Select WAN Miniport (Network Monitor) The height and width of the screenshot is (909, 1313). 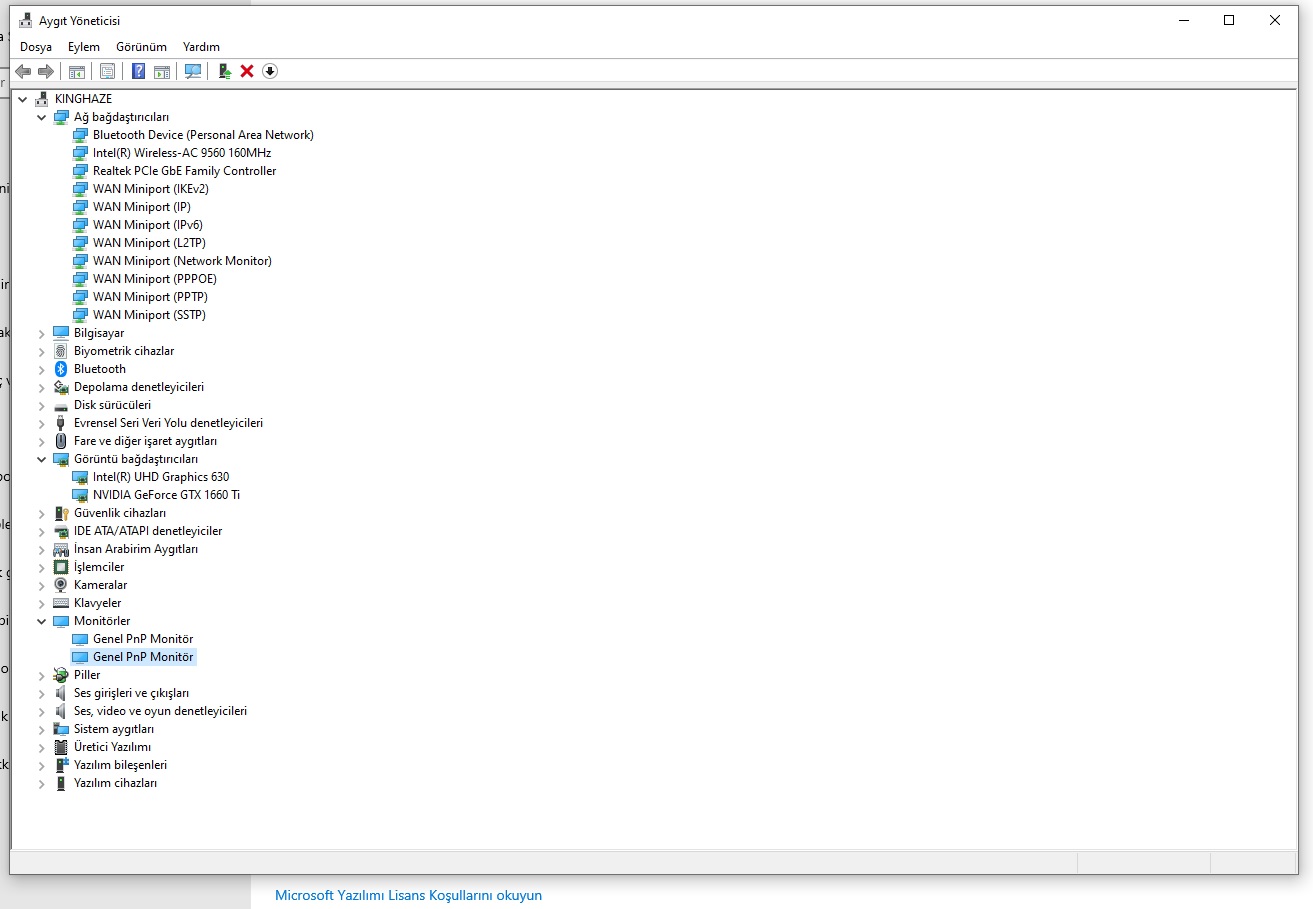tap(182, 261)
